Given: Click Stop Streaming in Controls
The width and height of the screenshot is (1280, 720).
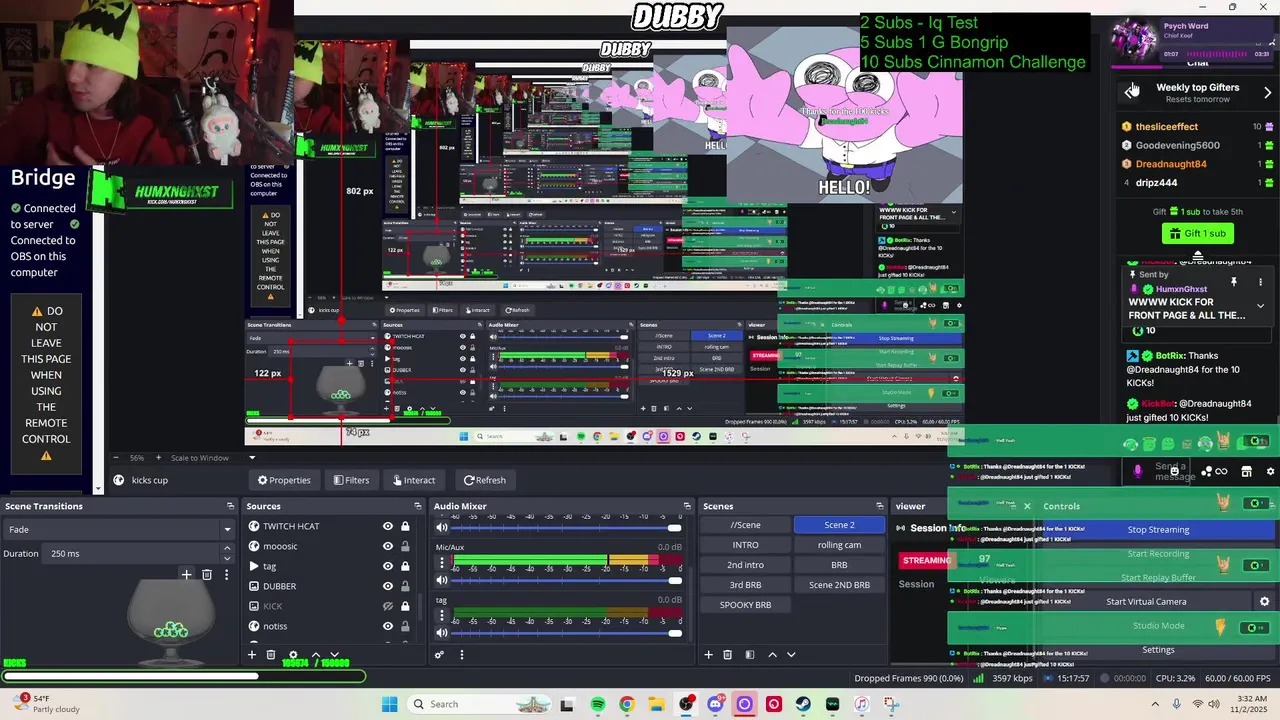Looking at the screenshot, I should [x=1158, y=530].
